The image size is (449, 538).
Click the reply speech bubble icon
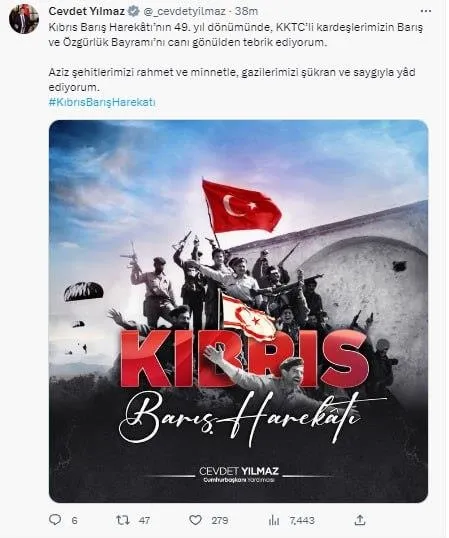click(x=55, y=519)
